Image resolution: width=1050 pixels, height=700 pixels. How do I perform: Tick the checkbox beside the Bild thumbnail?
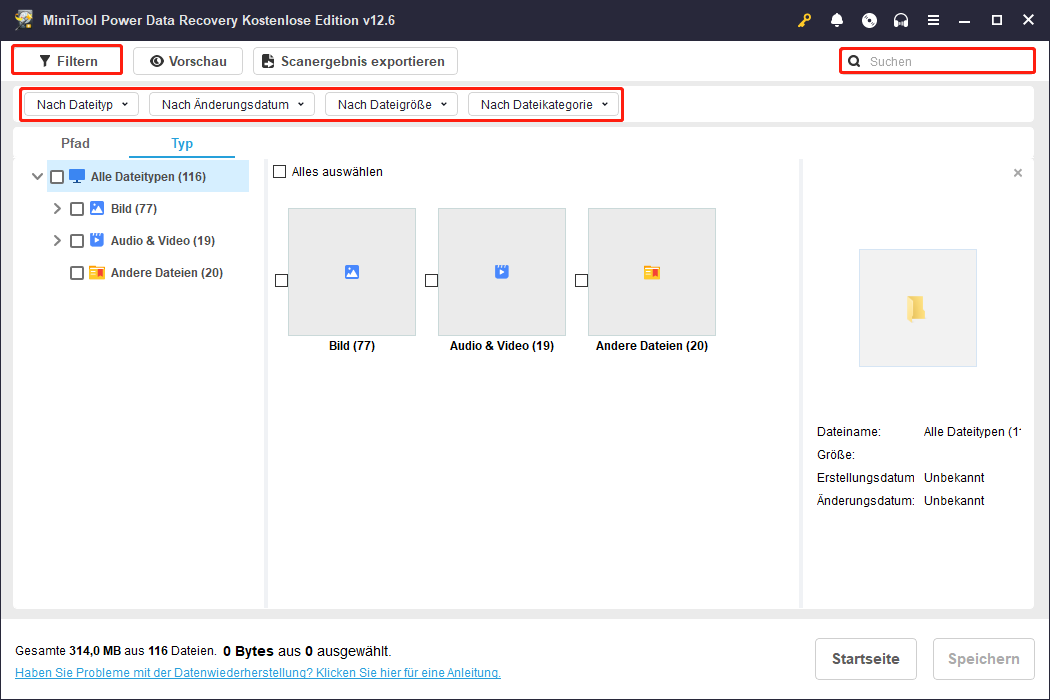click(281, 280)
